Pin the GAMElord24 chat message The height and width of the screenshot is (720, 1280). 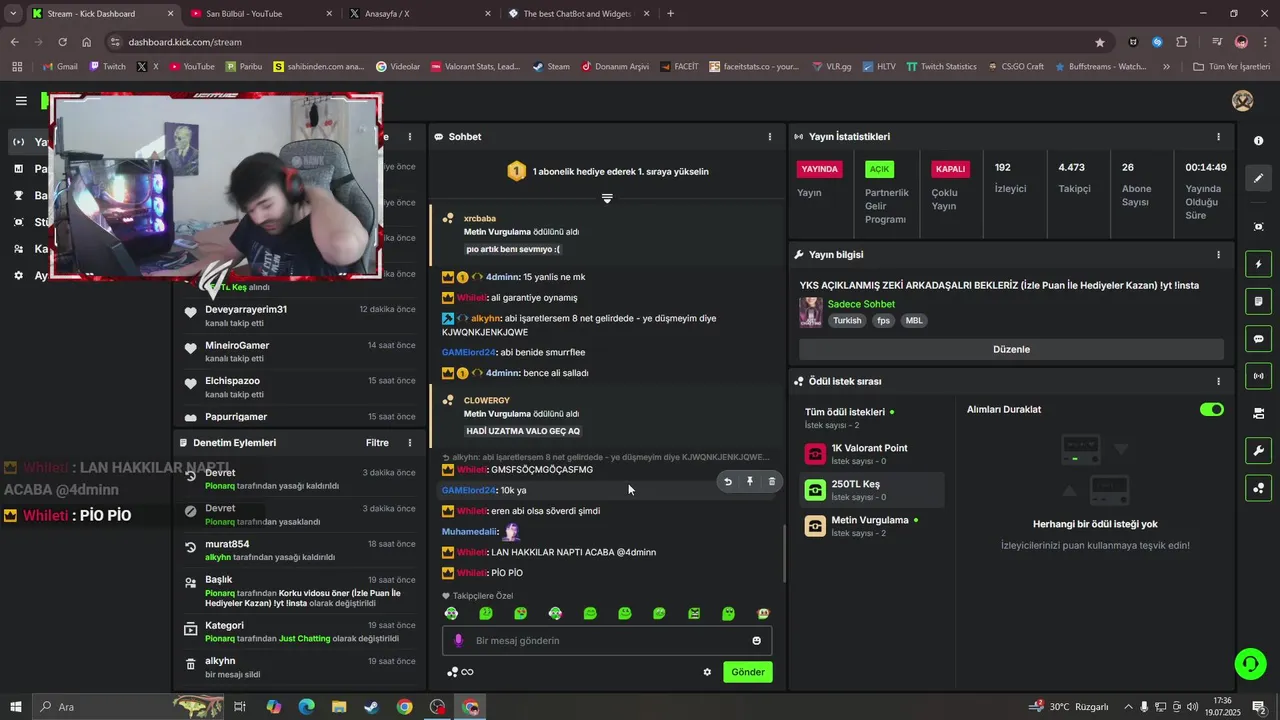pyautogui.click(x=750, y=482)
